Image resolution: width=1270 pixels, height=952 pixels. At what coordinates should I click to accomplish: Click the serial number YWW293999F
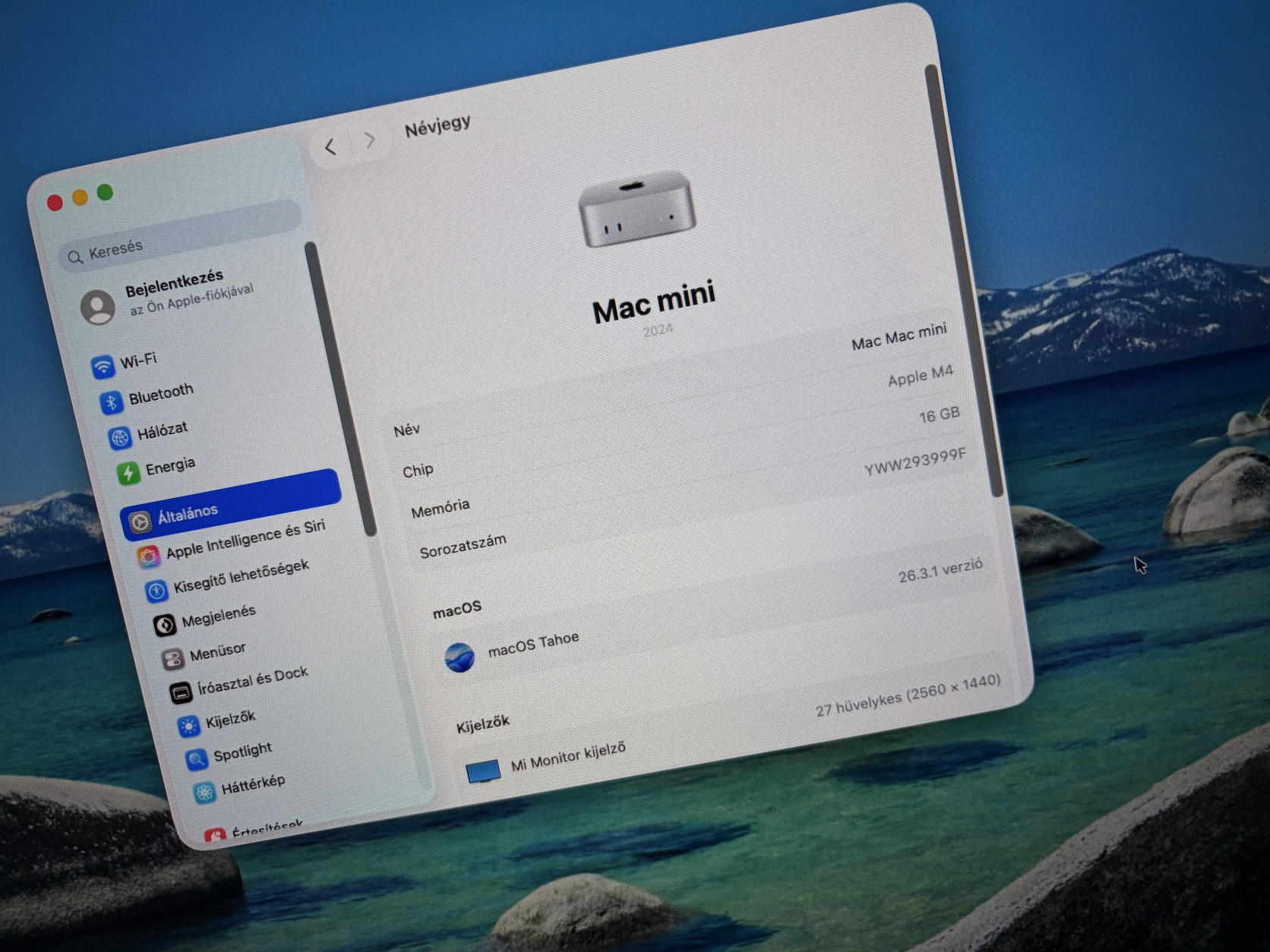pos(915,462)
